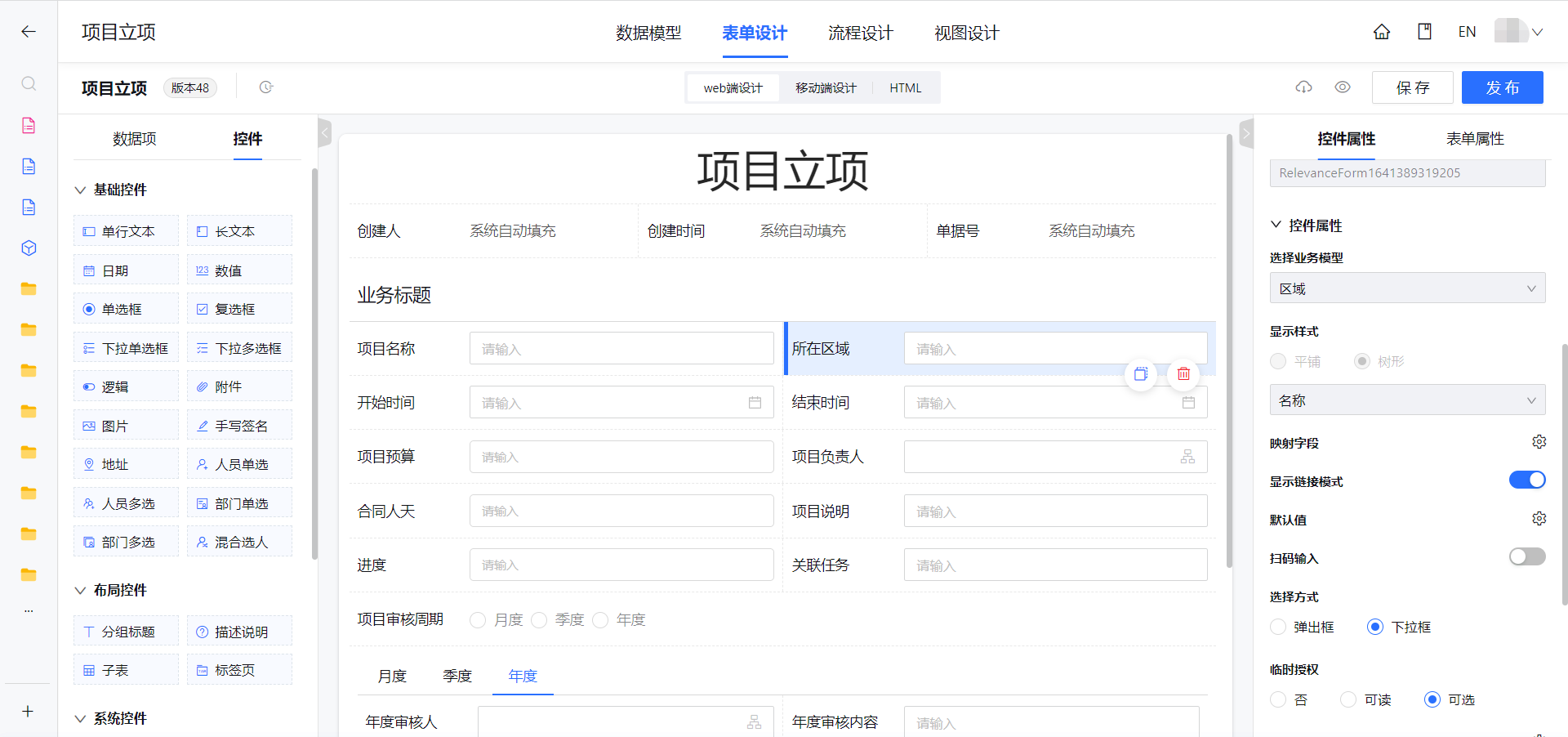Collapse the 布局控件 section
Viewport: 1568px width, 737px height.
[x=80, y=590]
